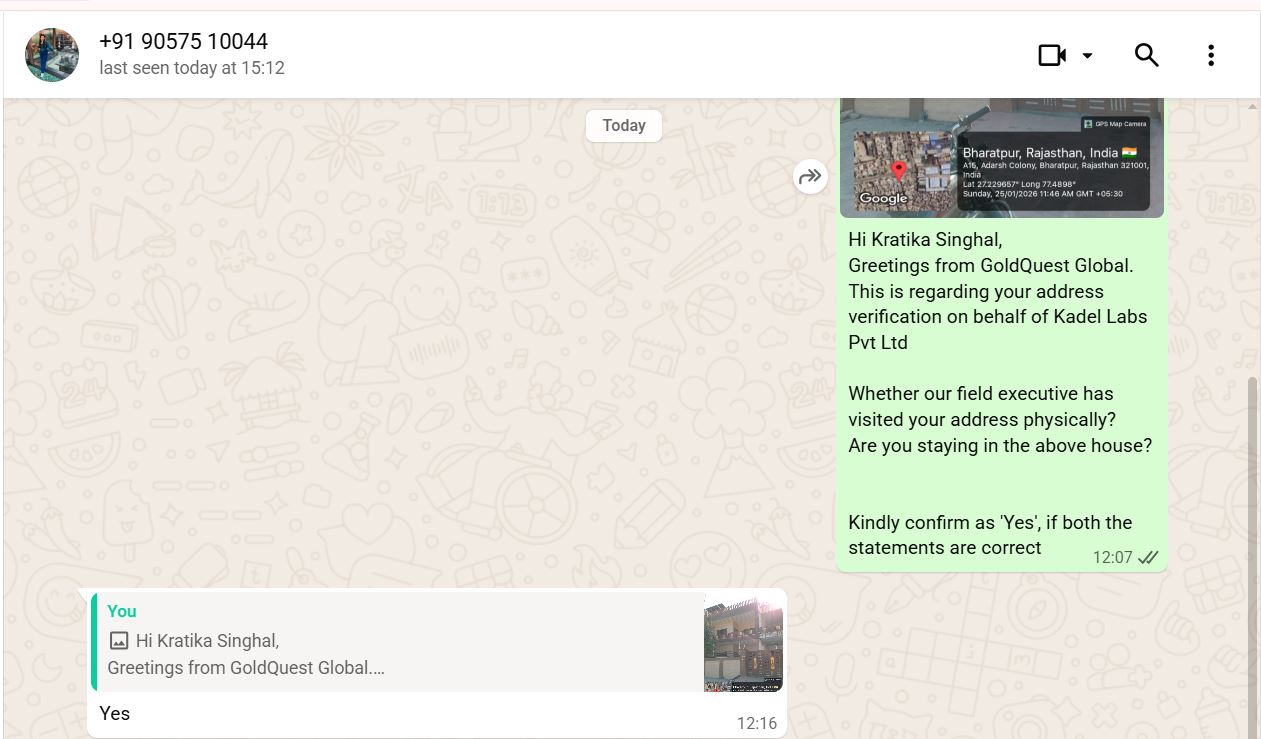Open contact info for +91 90575 10044

pyautogui.click(x=183, y=42)
